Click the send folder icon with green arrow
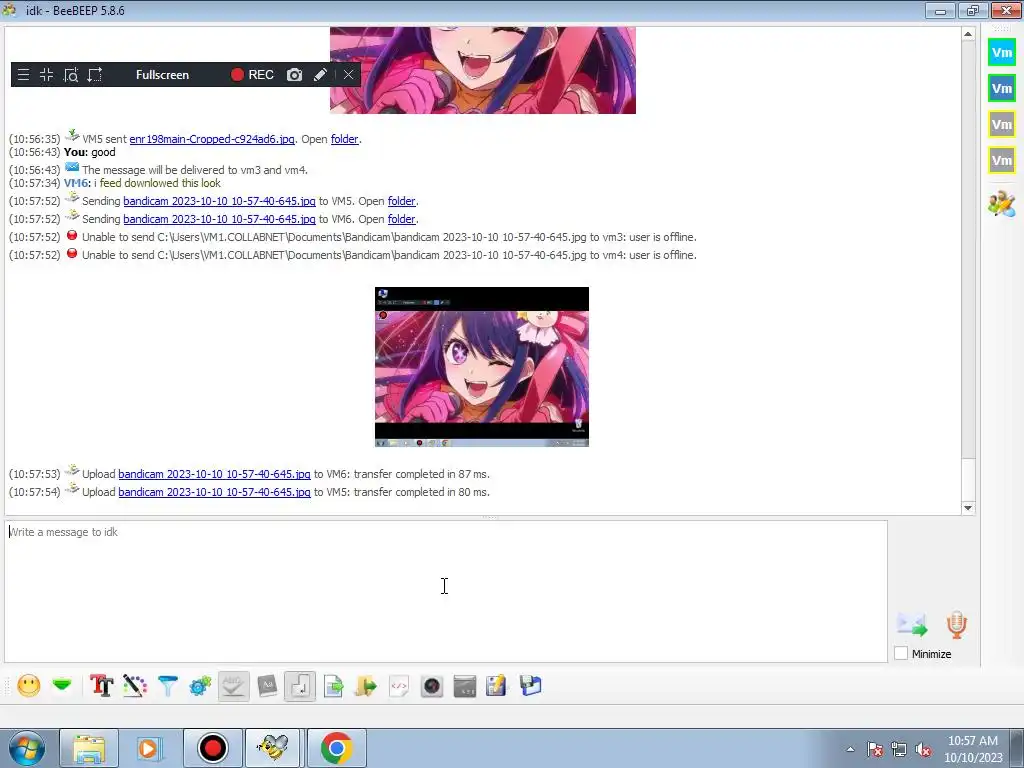Image resolution: width=1024 pixels, height=768 pixels. tap(366, 686)
